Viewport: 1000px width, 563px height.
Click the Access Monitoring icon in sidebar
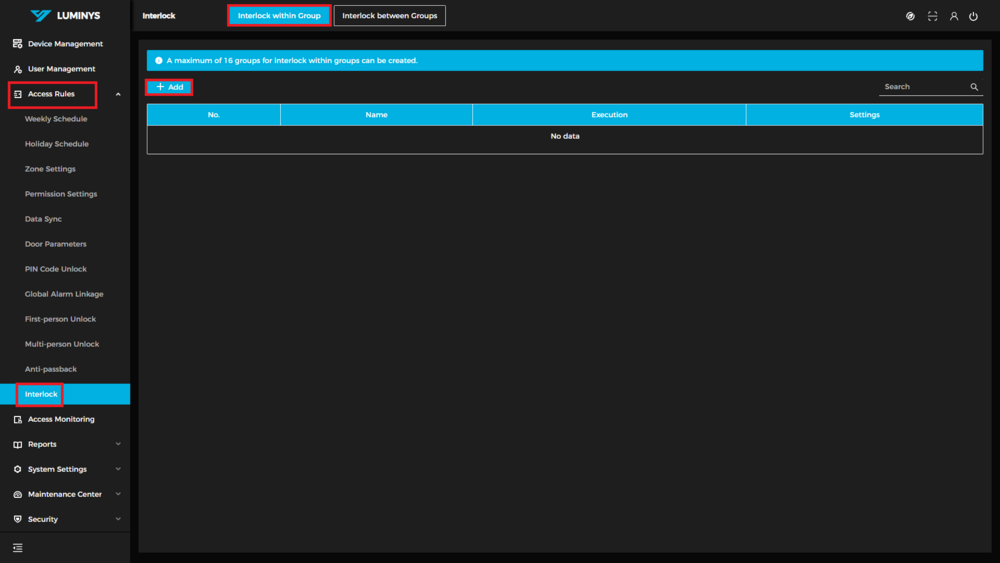click(x=17, y=419)
